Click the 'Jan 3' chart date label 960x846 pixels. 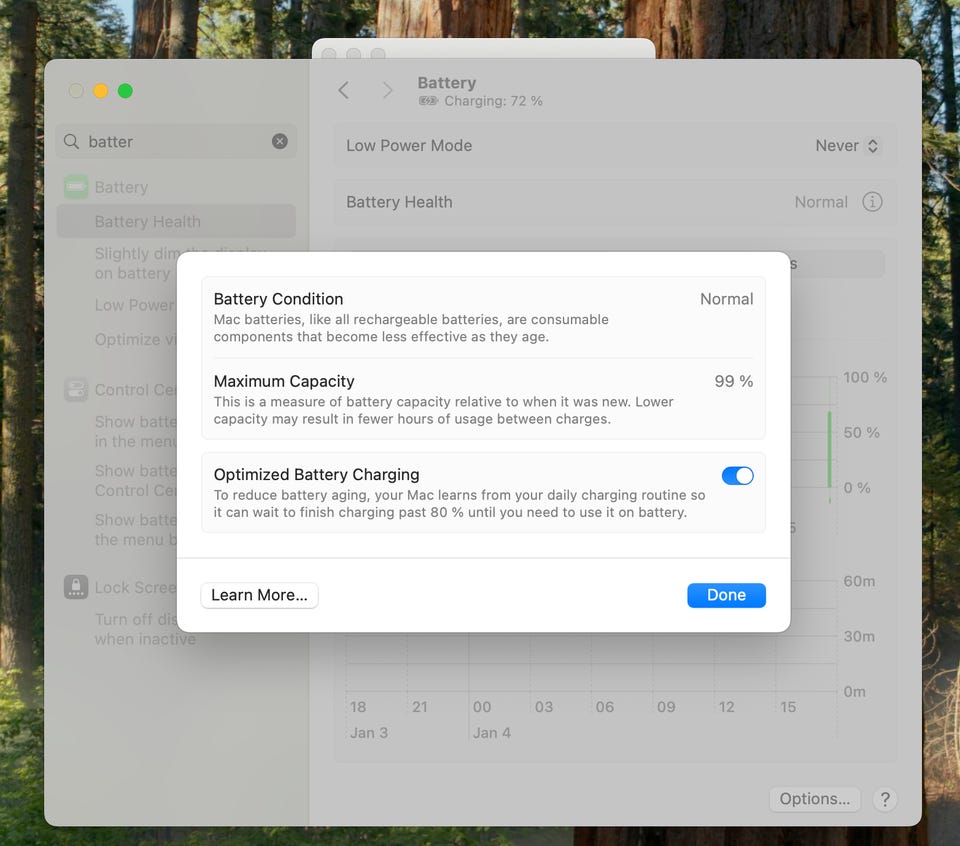(369, 733)
